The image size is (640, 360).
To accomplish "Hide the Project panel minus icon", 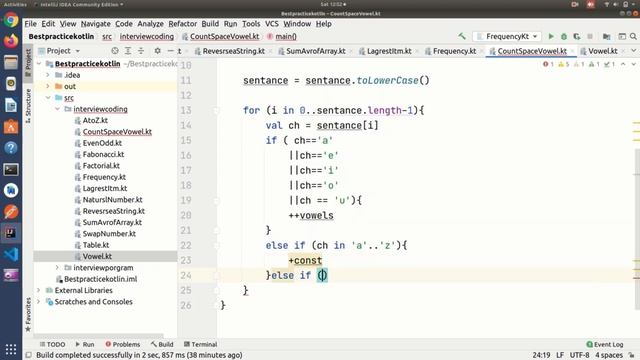I will coord(171,51).
